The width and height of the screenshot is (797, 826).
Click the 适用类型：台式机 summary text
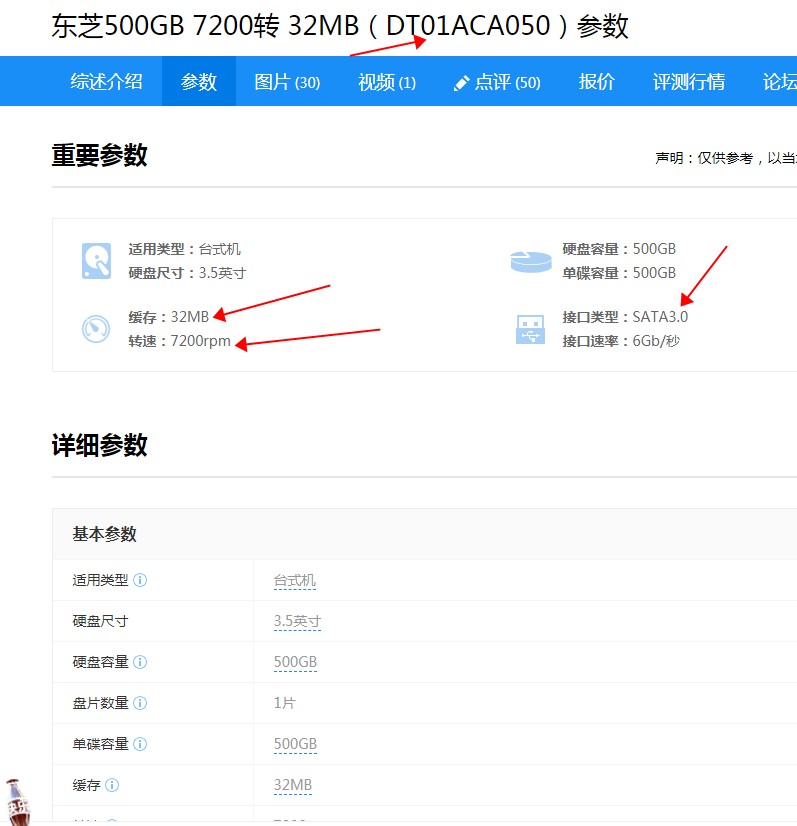click(184, 249)
